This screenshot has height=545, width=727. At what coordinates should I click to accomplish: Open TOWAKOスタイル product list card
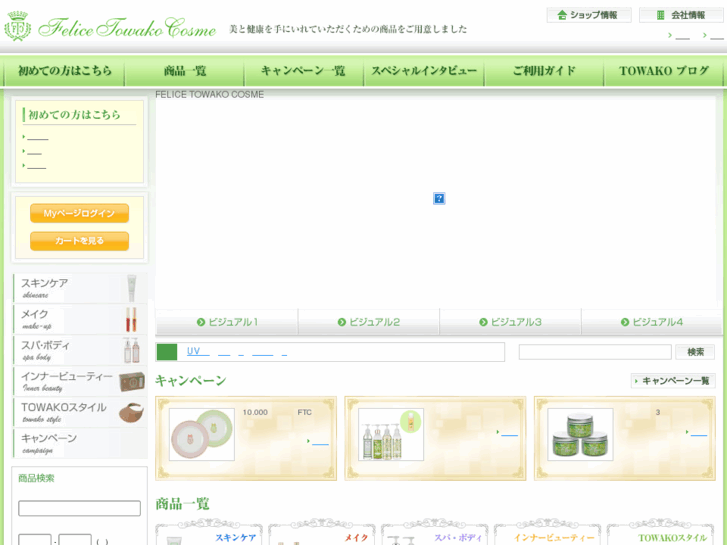click(660, 533)
